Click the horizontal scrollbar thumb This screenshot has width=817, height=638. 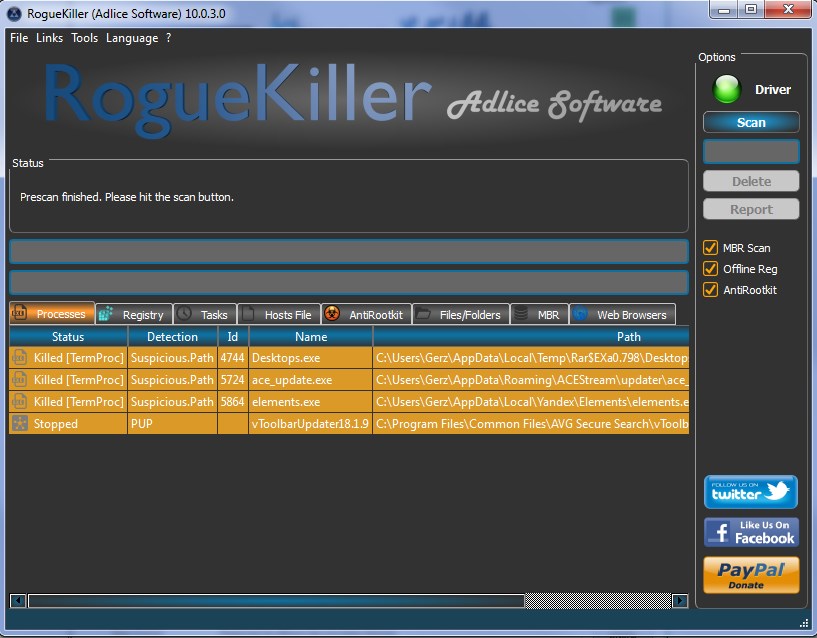276,601
